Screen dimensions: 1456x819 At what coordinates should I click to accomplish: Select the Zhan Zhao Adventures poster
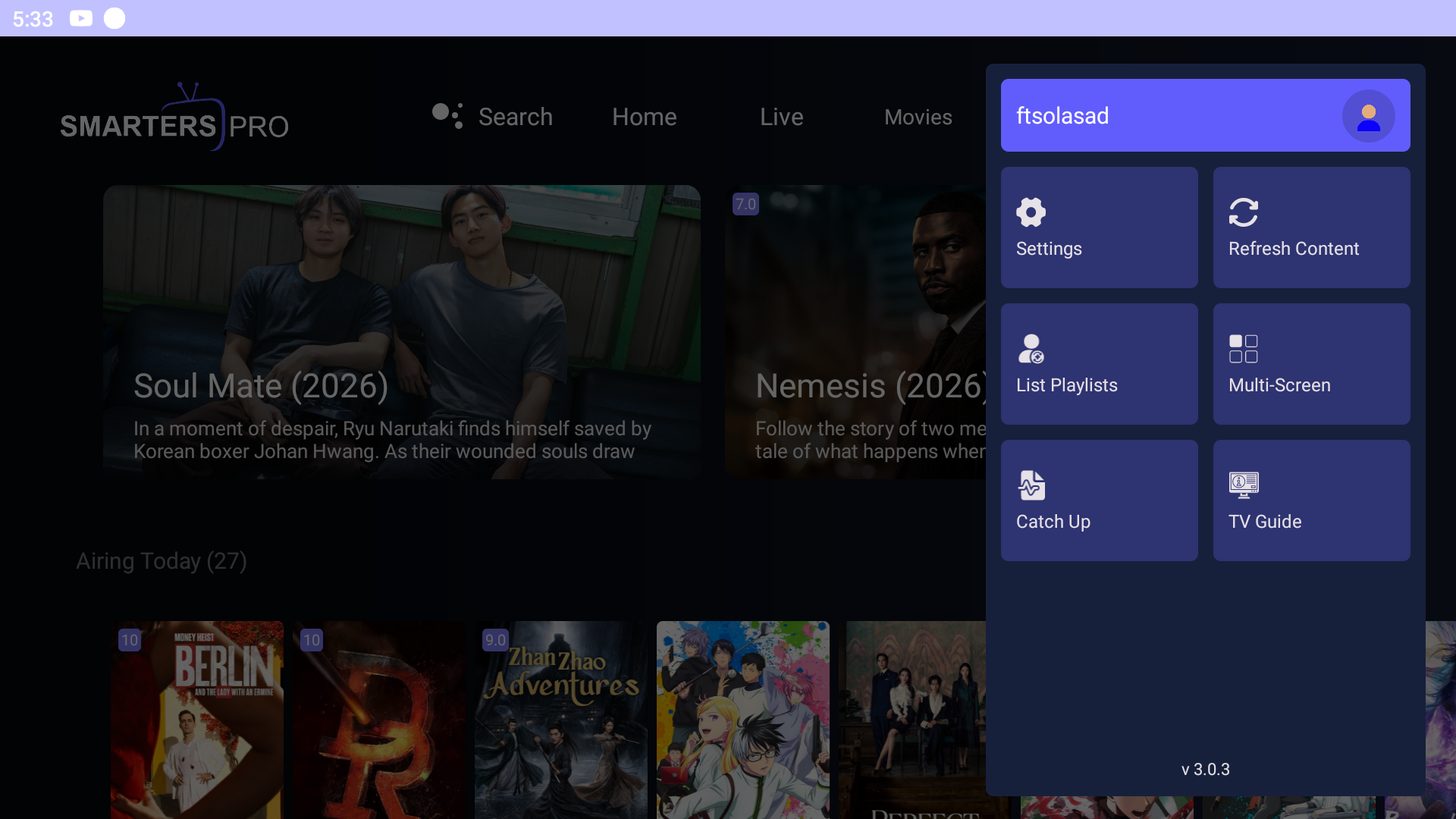pyautogui.click(x=561, y=720)
